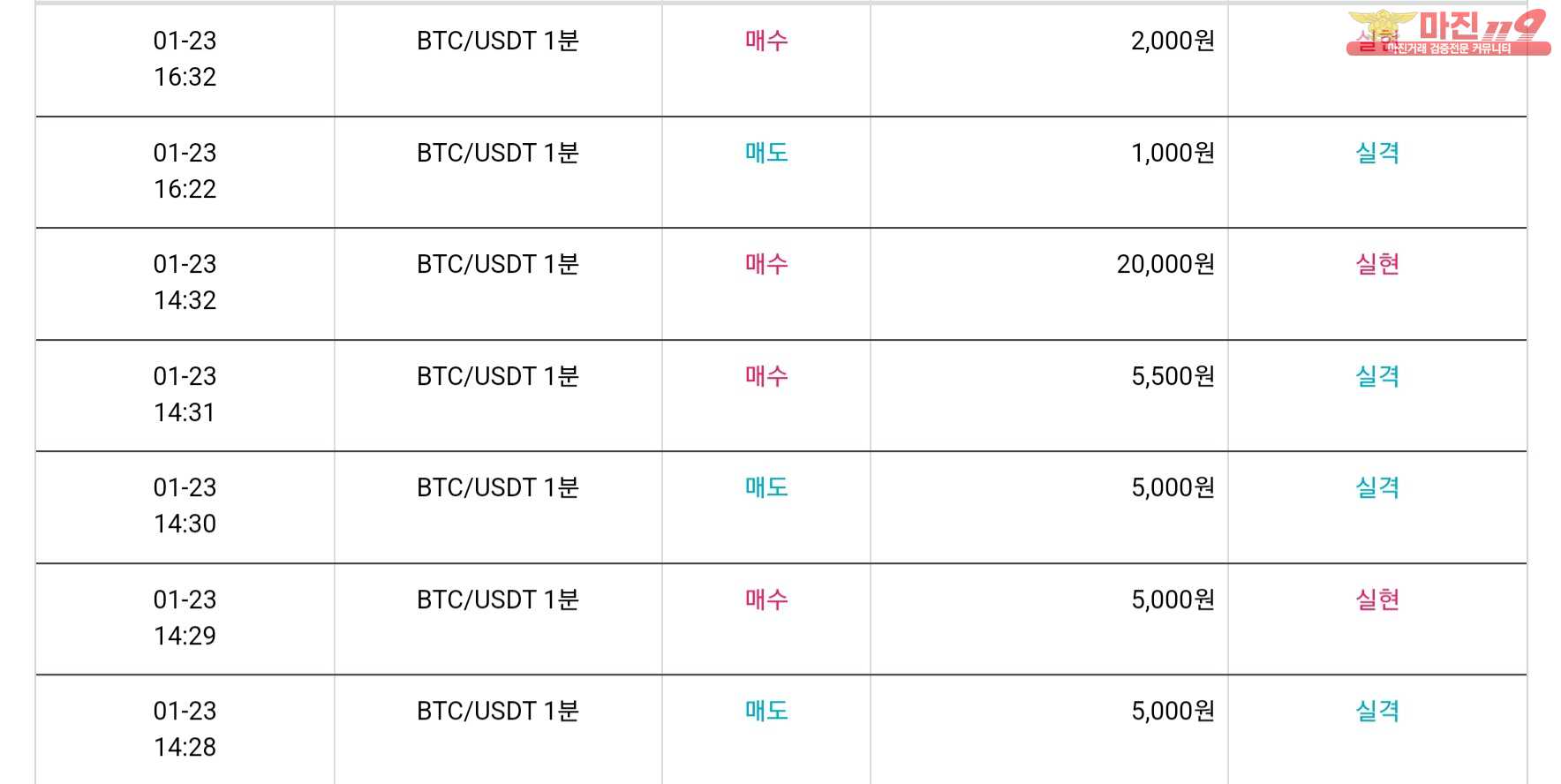Click 실현 result in the 14:29 row
The image size is (1561, 784).
pyautogui.click(x=1376, y=599)
